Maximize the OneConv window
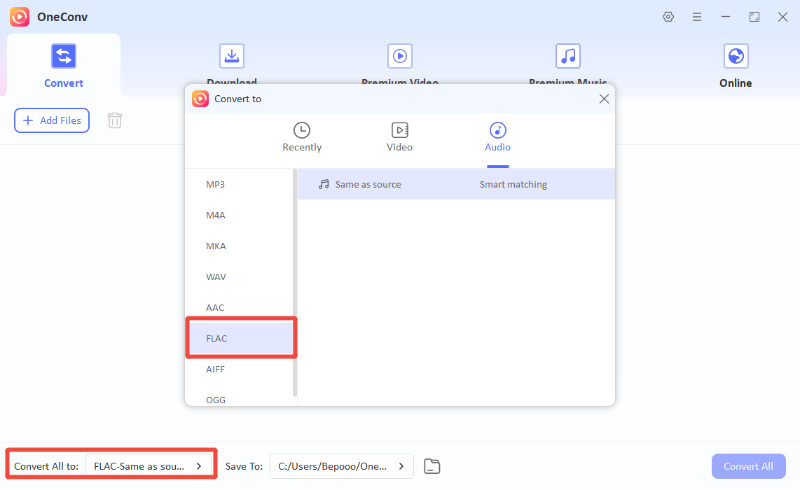Screen dimensions: 800x490 [x=754, y=17]
